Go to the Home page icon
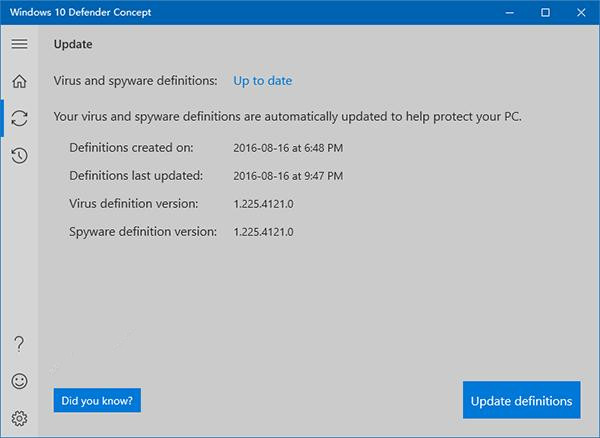 coord(19,81)
